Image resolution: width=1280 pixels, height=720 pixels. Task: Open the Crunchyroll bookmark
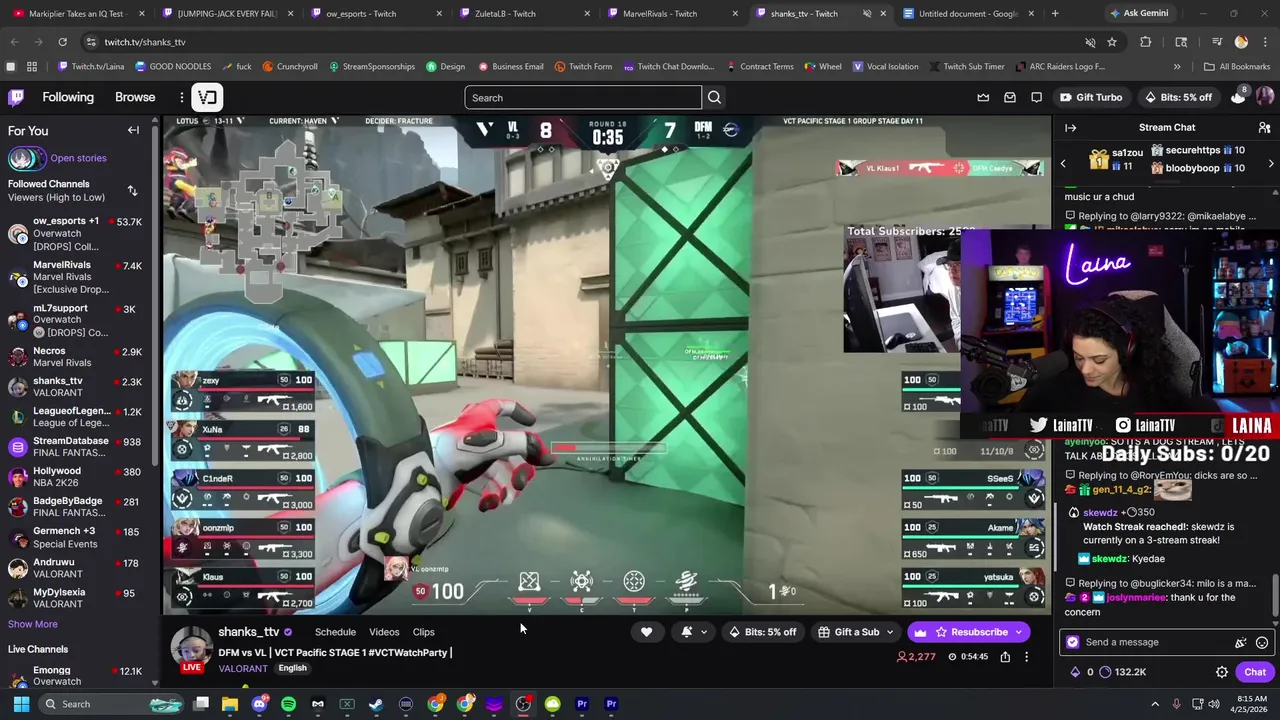pyautogui.click(x=290, y=67)
